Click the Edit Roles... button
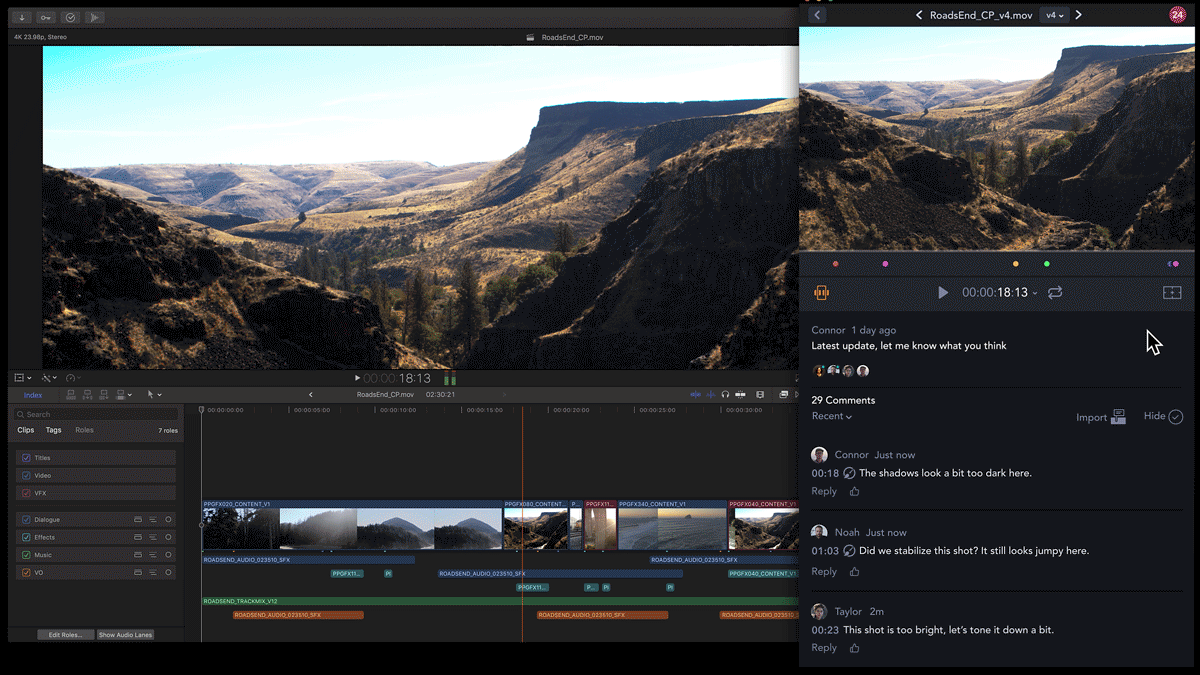Screen dimensions: 1200x675 (x=66, y=635)
